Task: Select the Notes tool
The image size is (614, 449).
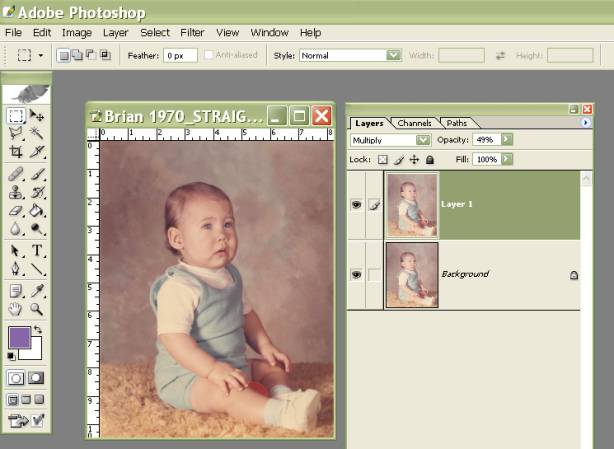Action: pyautogui.click(x=16, y=291)
